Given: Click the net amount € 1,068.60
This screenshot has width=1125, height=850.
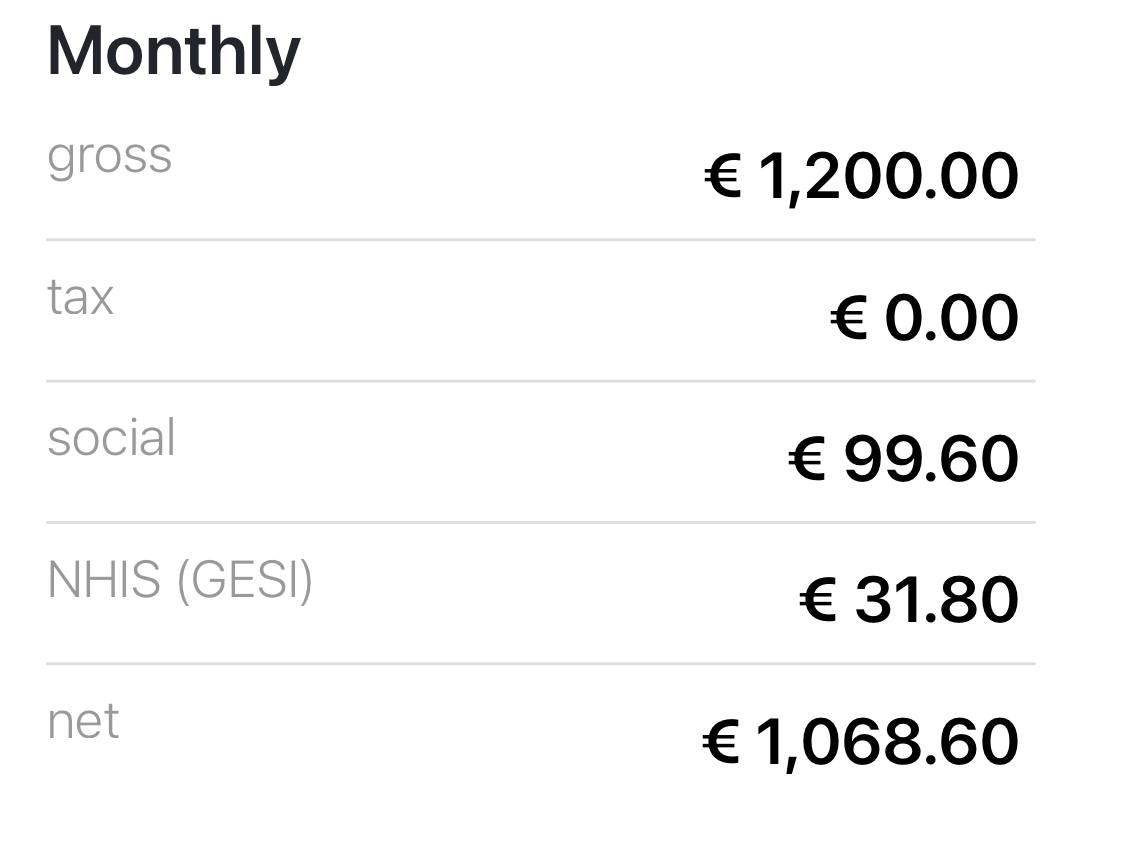Looking at the screenshot, I should 860,742.
